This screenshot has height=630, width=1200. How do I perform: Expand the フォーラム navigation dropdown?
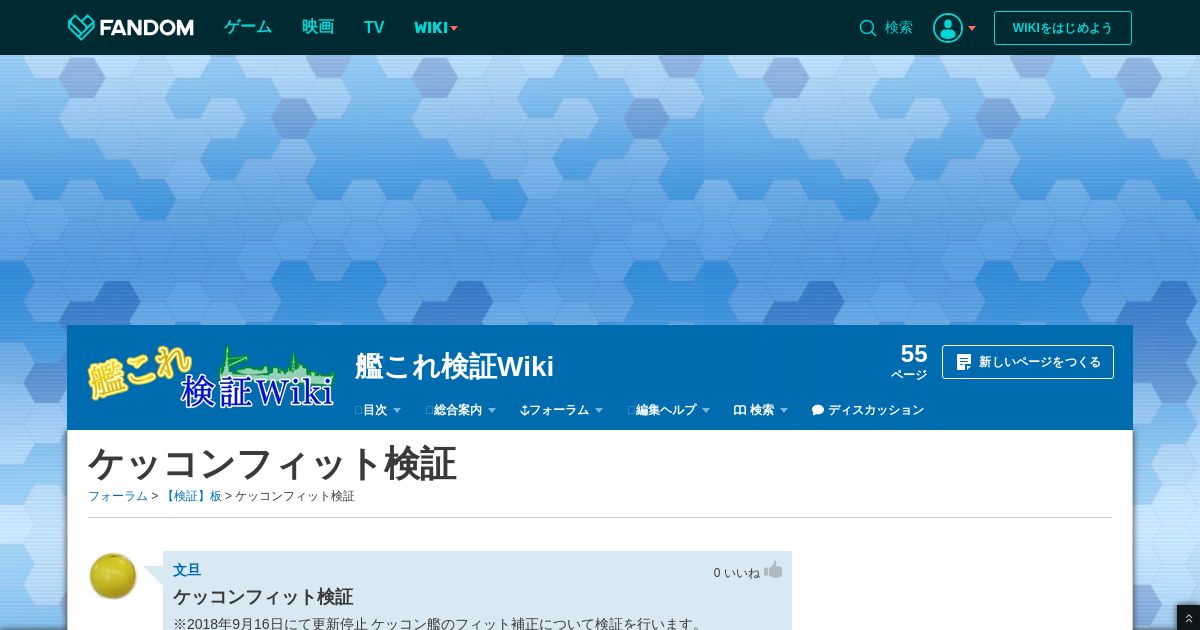point(562,410)
